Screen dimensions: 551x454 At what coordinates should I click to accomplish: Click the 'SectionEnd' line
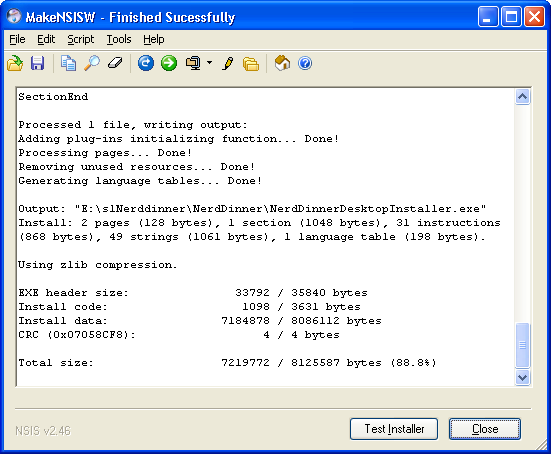tap(53, 97)
